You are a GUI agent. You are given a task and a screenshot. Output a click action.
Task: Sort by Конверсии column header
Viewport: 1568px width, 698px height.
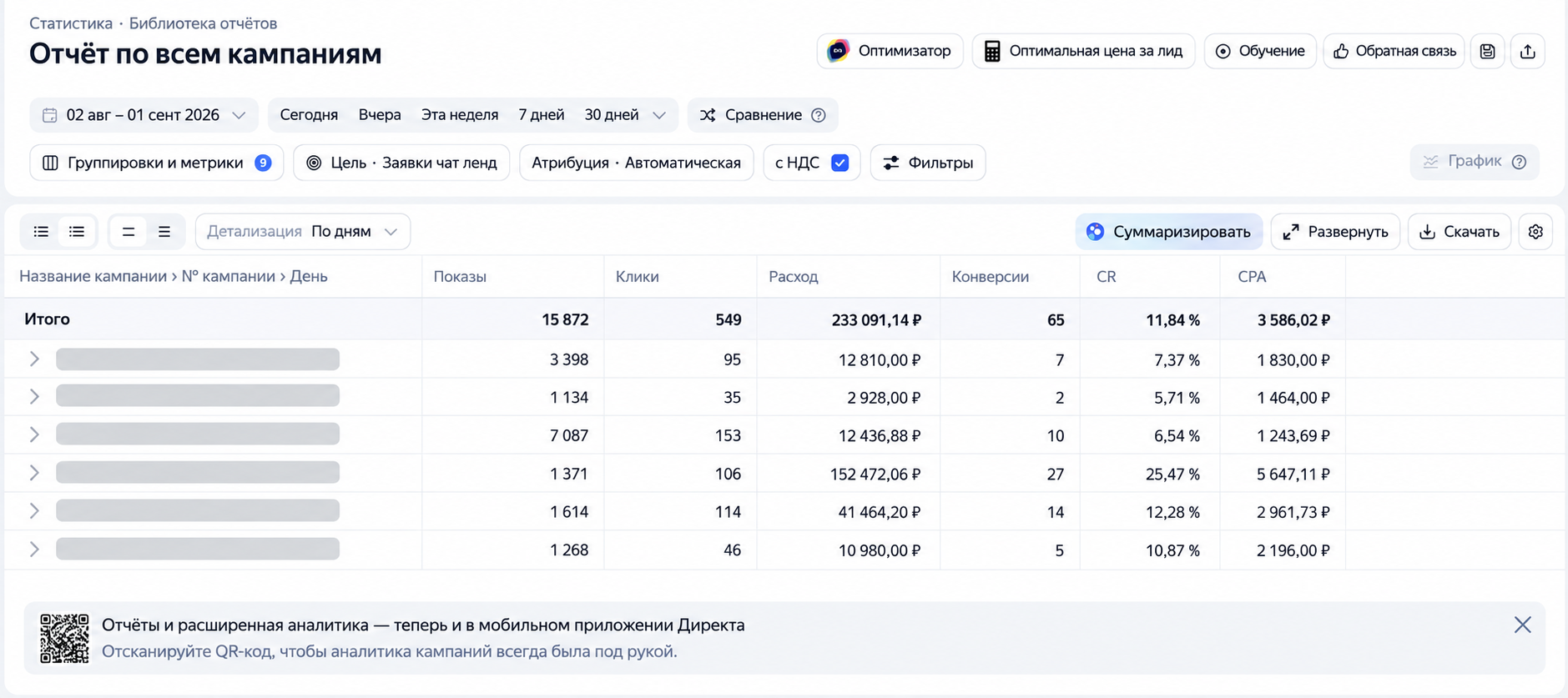(x=991, y=277)
